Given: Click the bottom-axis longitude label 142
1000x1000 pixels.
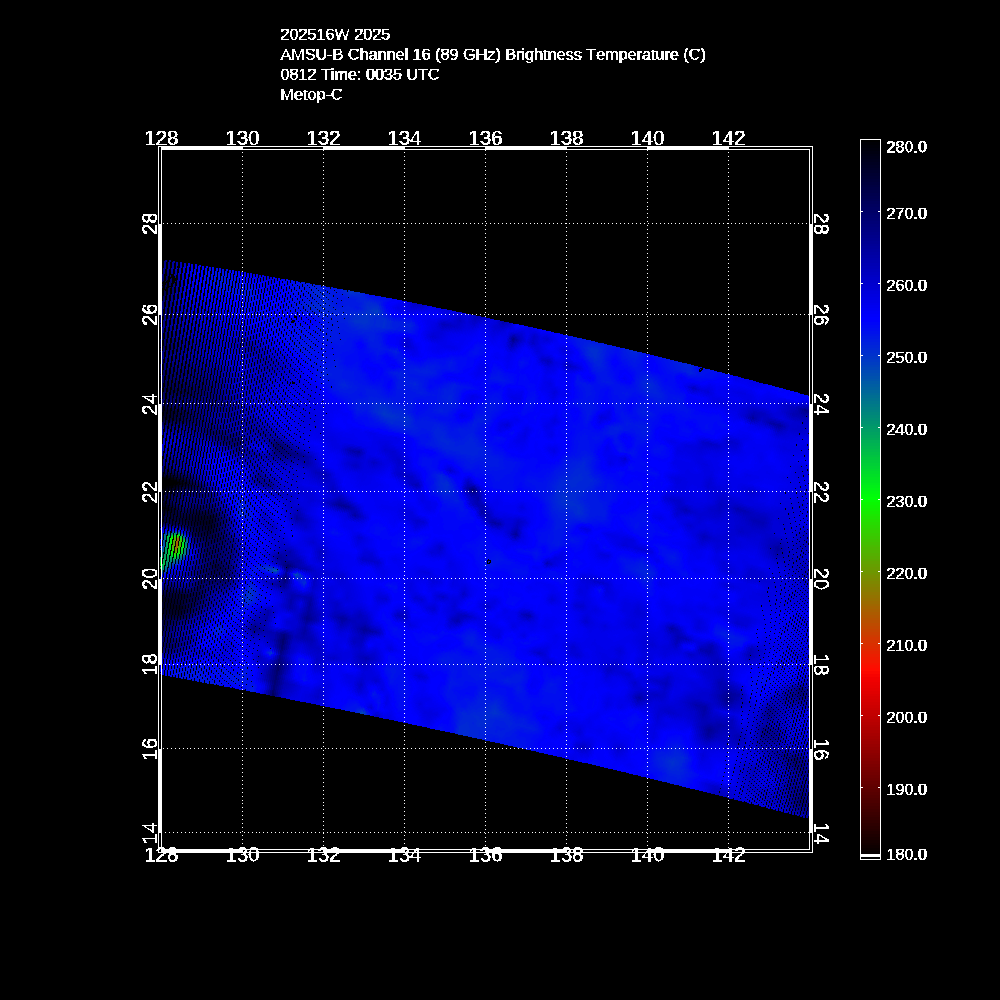Looking at the screenshot, I should [728, 856].
